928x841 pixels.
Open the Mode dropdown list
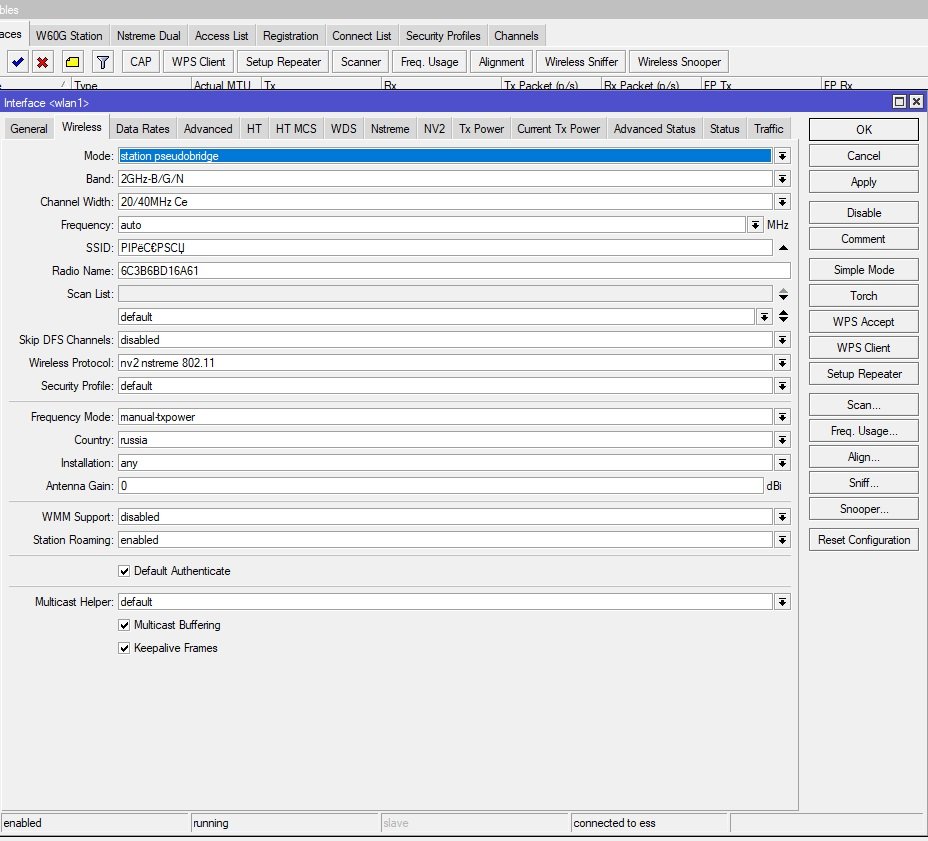(782, 156)
